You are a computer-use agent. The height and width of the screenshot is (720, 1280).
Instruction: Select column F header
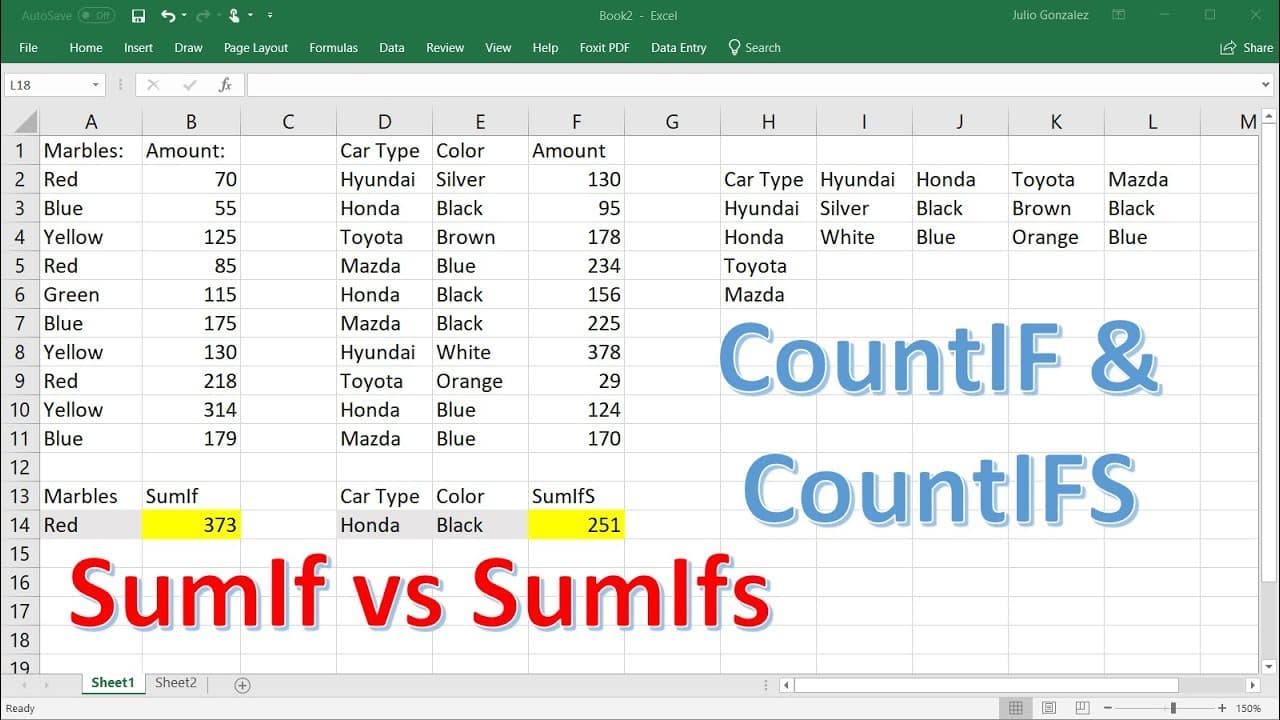576,122
